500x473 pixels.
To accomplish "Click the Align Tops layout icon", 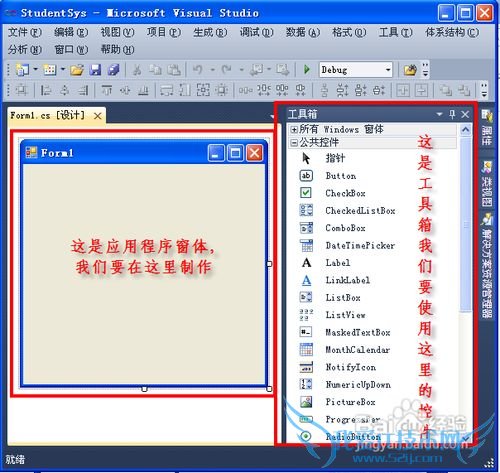I will point(107,90).
